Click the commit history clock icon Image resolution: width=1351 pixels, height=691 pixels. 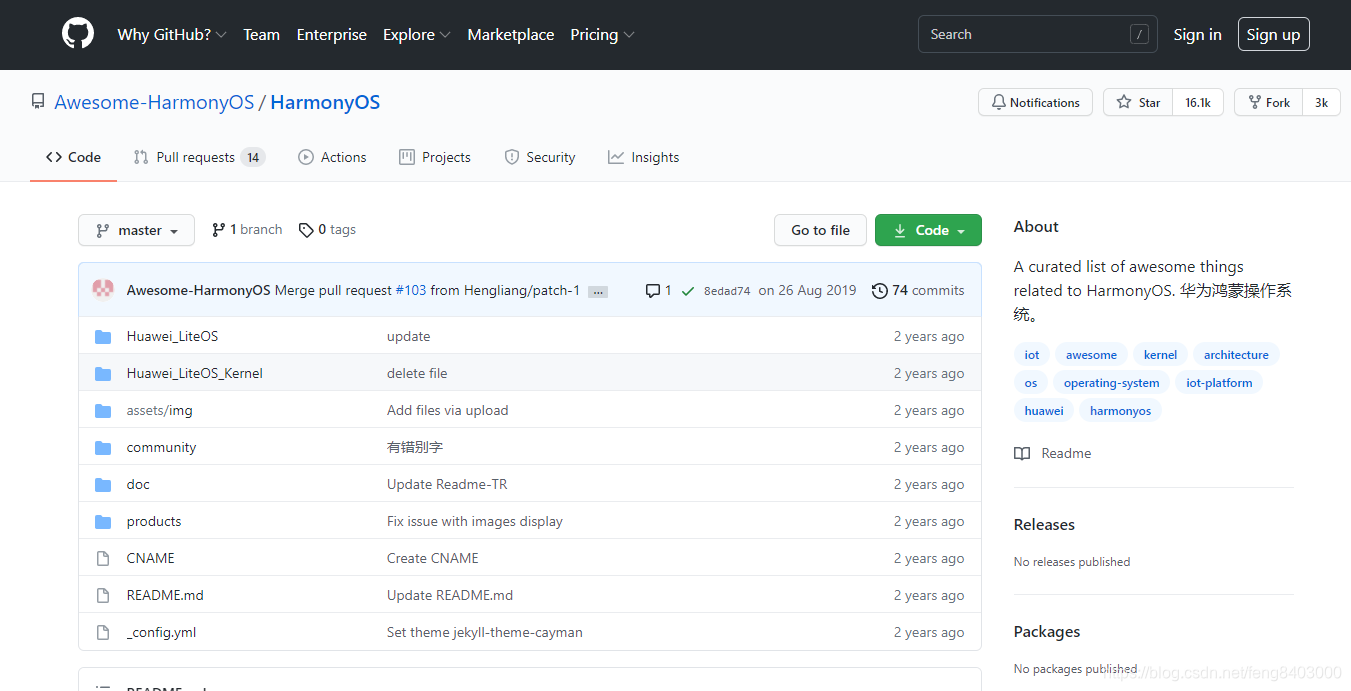(880, 291)
